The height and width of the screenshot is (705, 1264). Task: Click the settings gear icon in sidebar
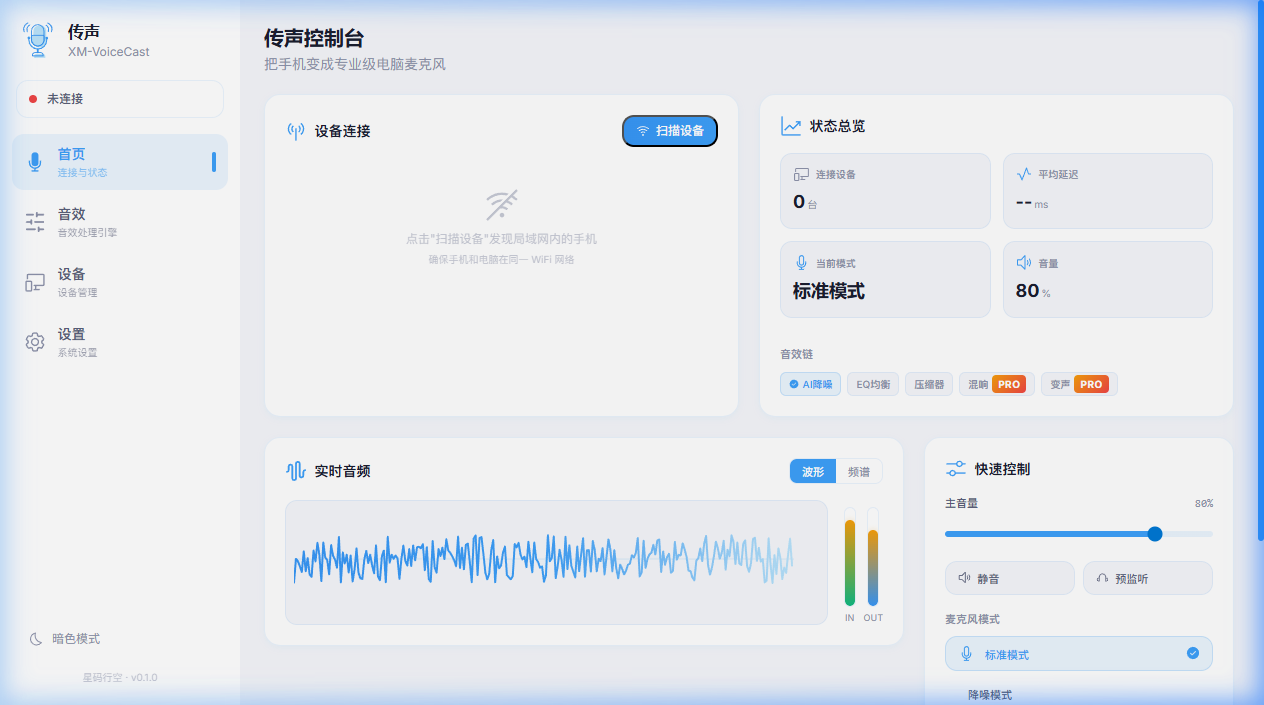click(x=35, y=342)
